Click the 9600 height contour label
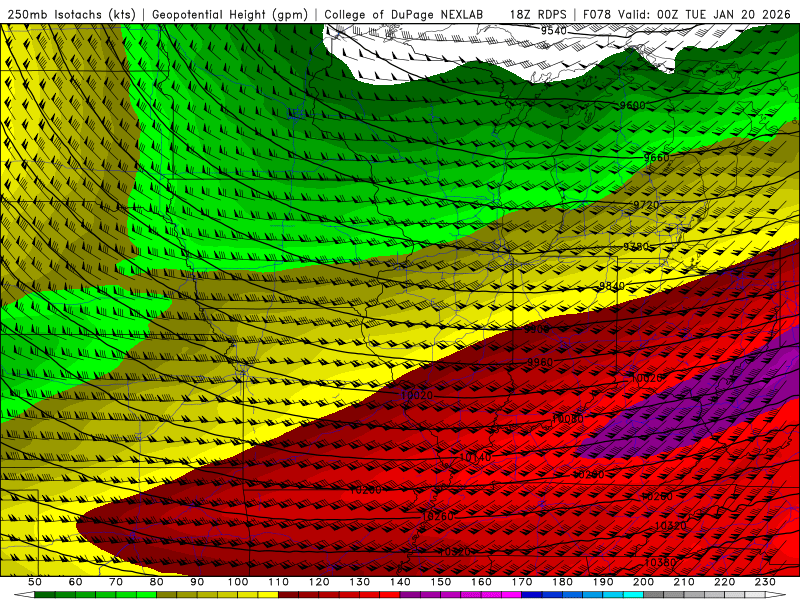Screen dimensions: 800x600 click(x=632, y=106)
